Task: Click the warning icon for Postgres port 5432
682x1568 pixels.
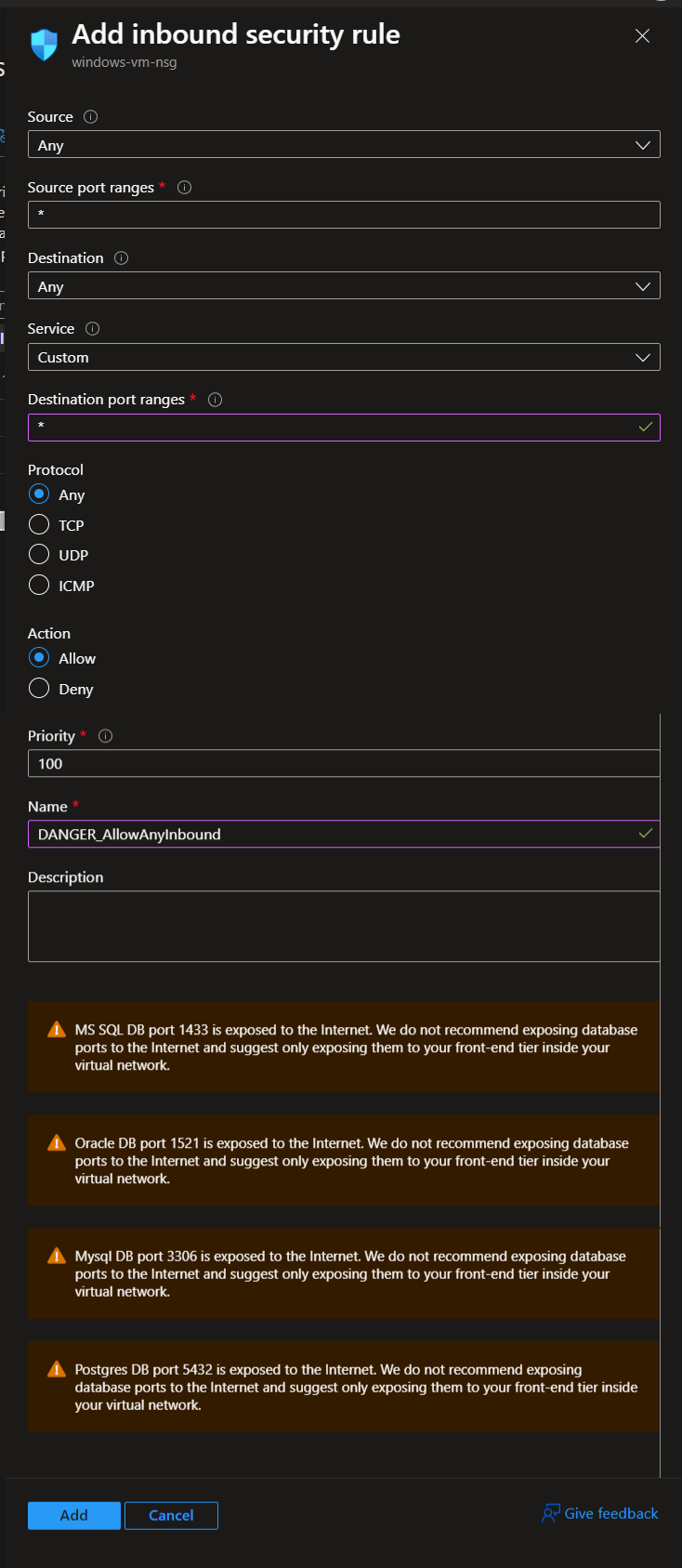Action: [56, 1368]
